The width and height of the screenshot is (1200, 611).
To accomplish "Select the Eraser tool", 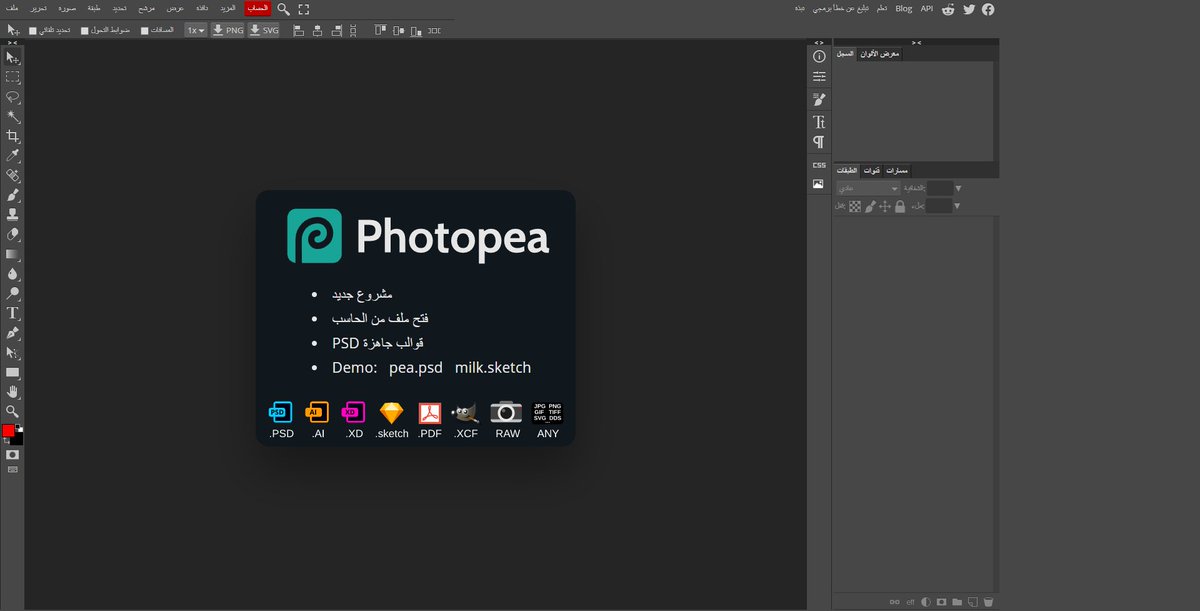I will point(13,234).
